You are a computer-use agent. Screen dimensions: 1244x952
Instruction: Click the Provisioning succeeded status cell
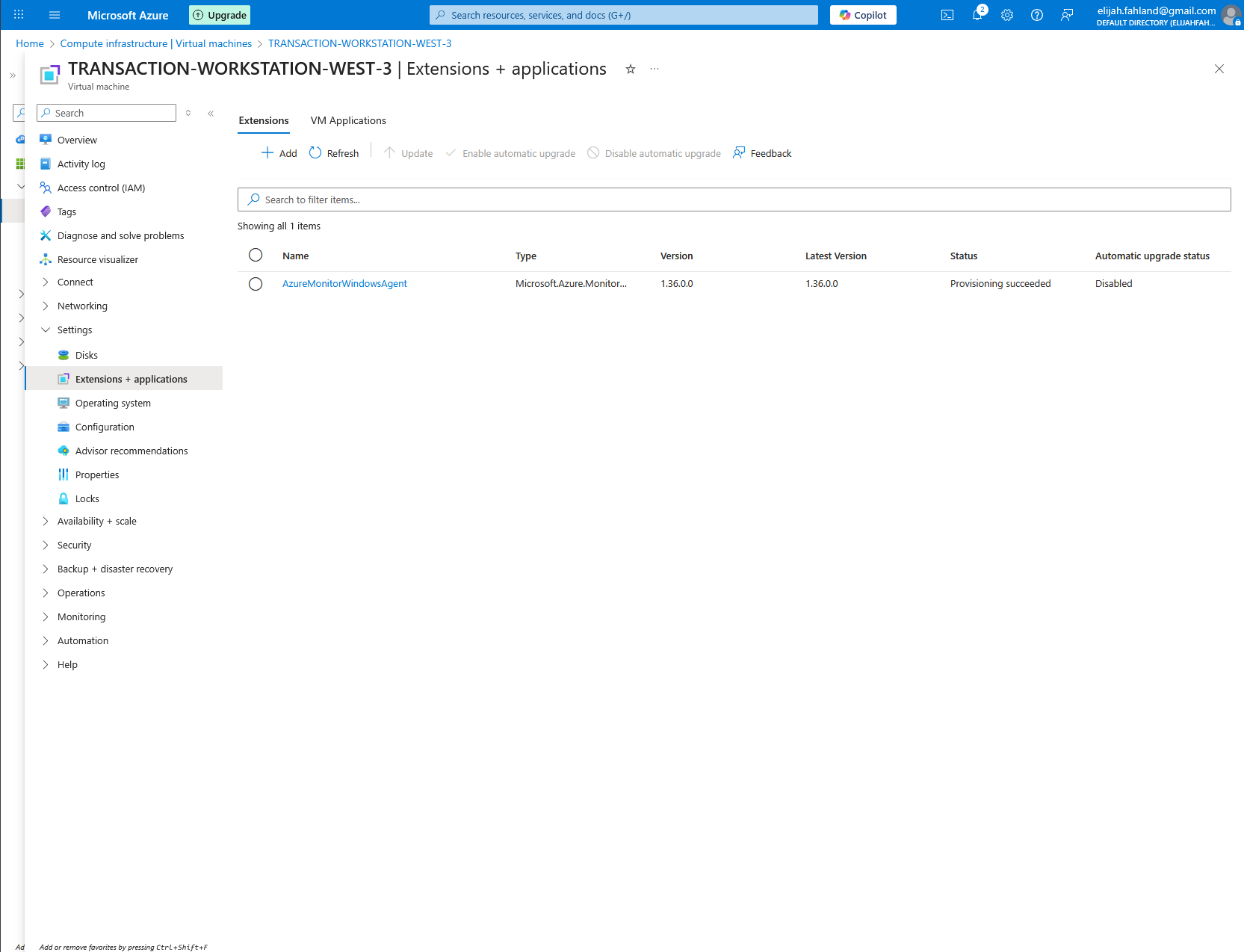coord(1000,284)
